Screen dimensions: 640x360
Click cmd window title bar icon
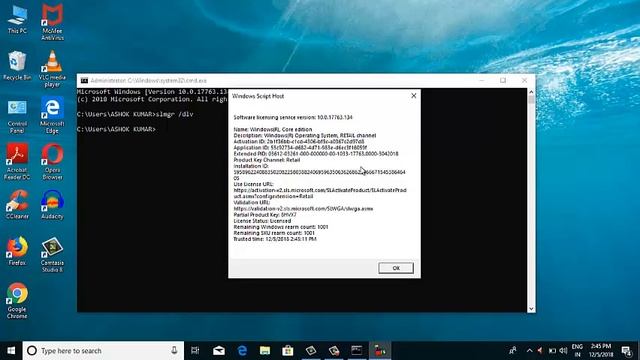point(84,80)
